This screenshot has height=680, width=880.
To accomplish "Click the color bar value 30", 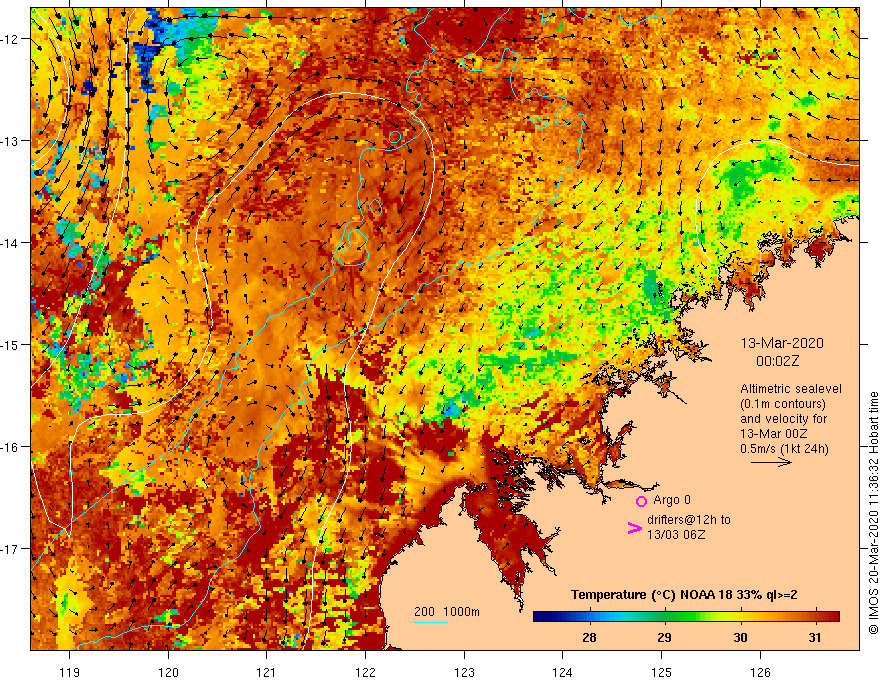I will pos(740,637).
